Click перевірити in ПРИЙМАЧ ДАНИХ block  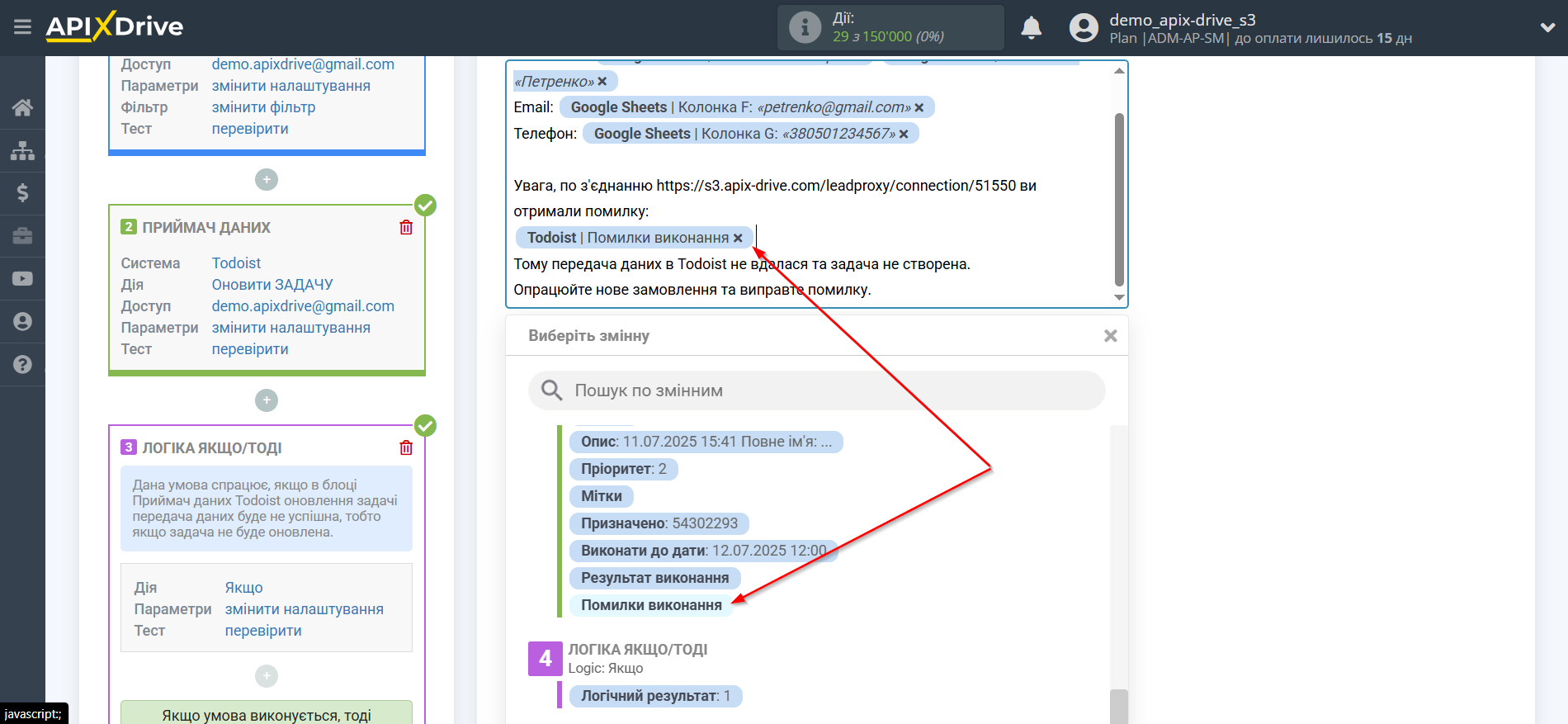point(250,349)
